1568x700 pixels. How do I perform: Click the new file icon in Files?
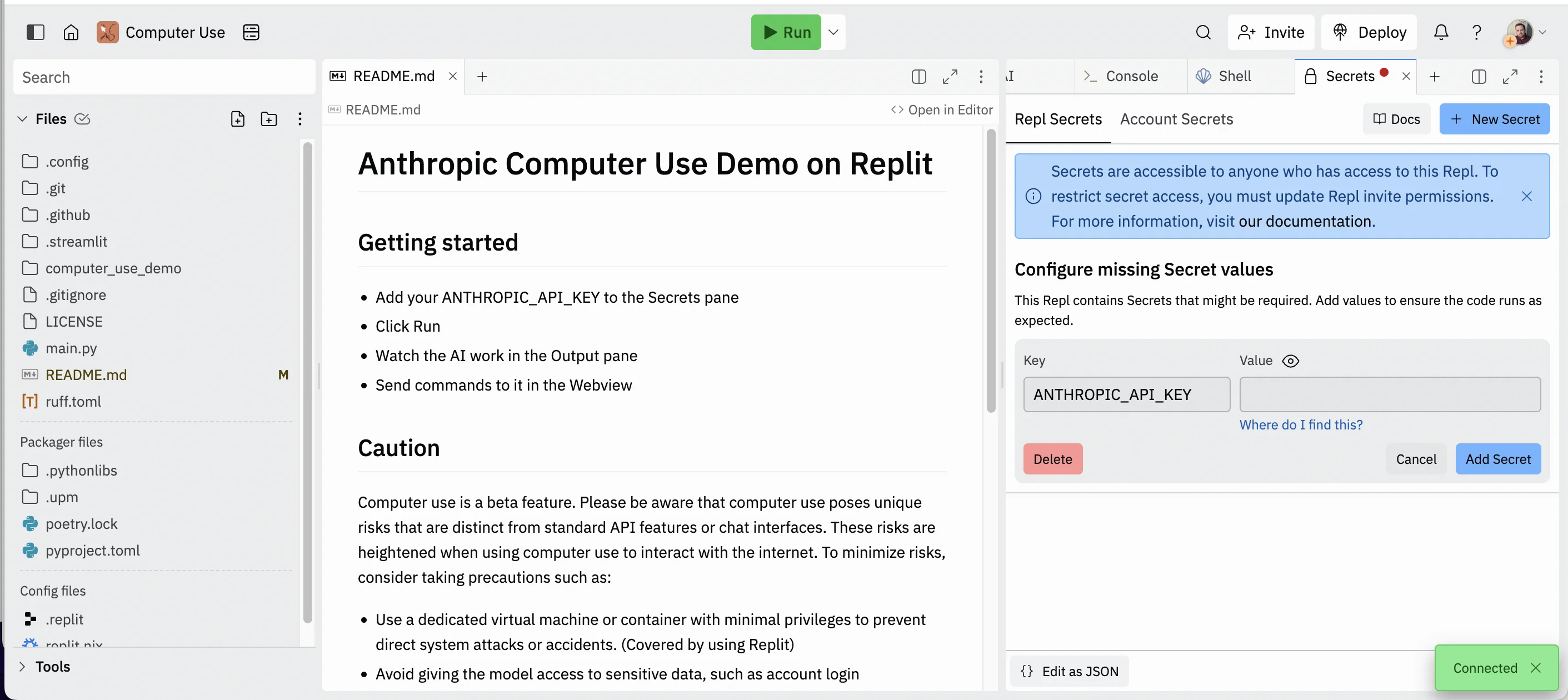point(237,119)
